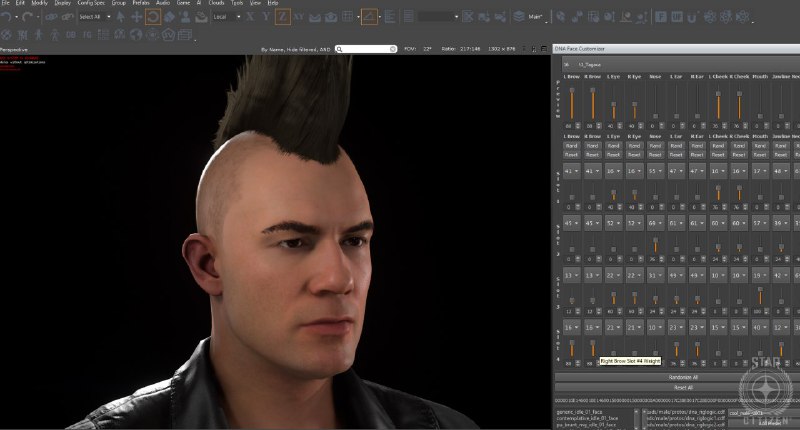Open L Eye Slot 2 dropdown showing 52

click(613, 223)
